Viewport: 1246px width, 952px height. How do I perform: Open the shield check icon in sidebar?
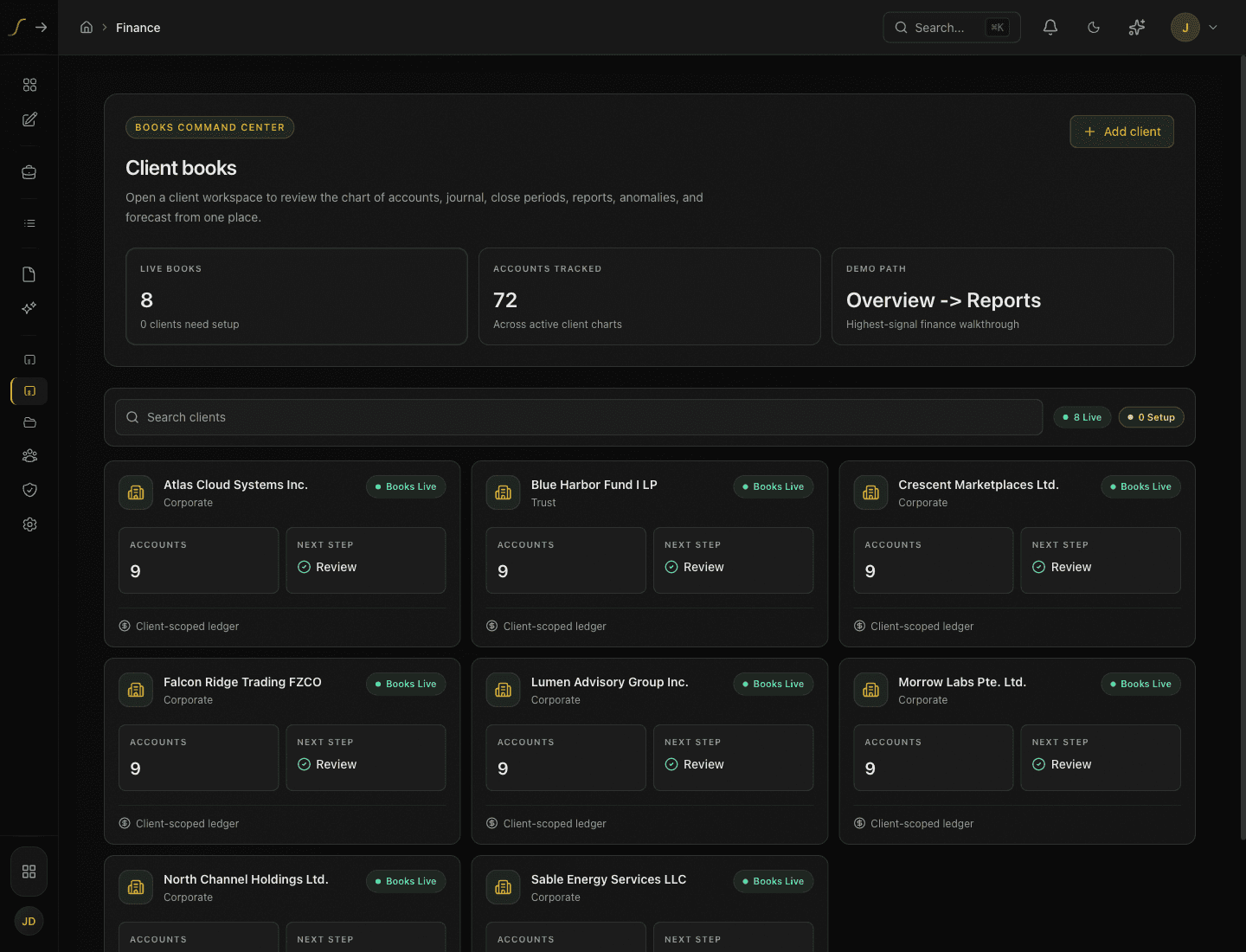[29, 490]
